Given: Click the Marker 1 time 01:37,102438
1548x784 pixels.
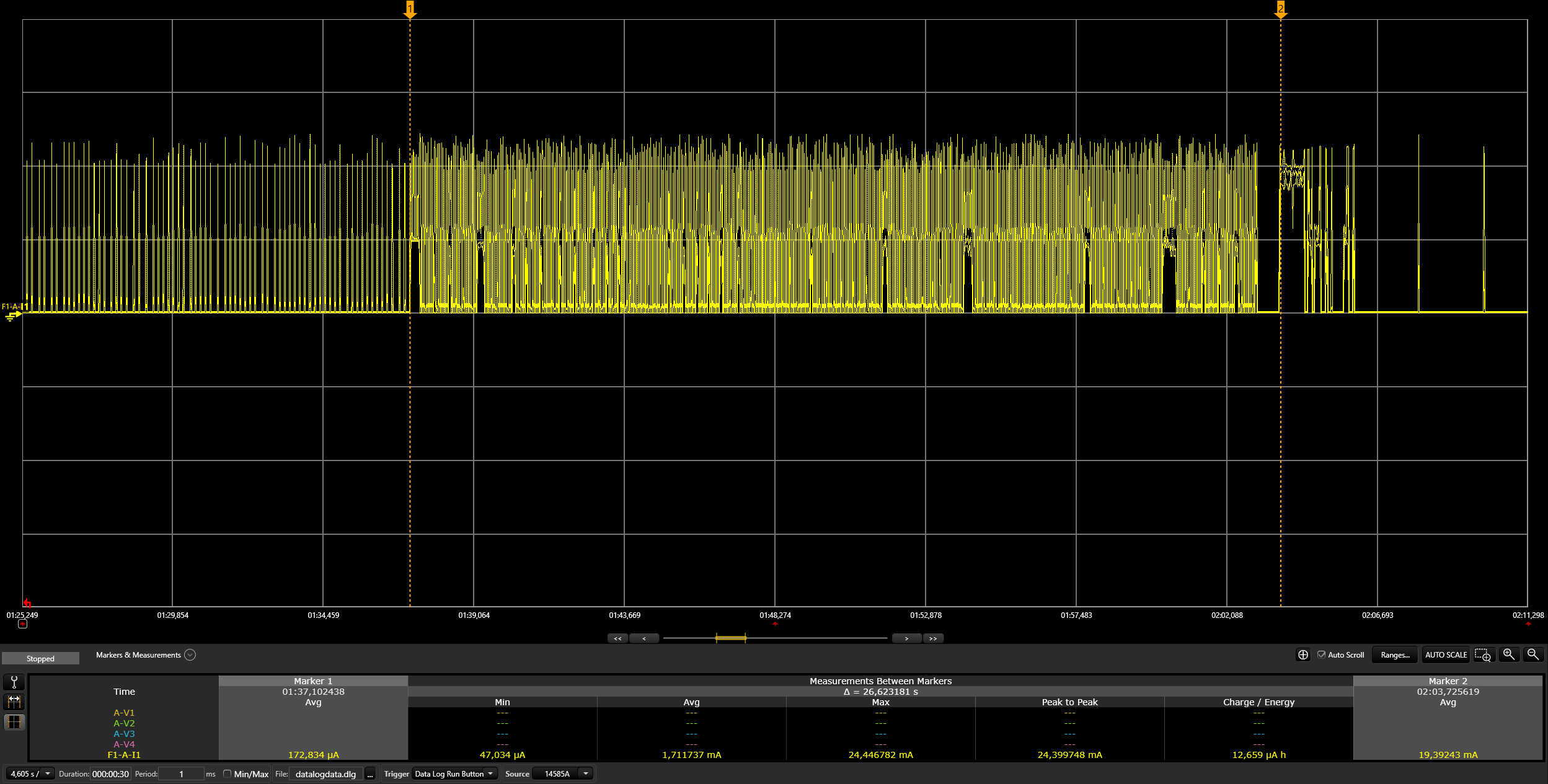Looking at the screenshot, I should [313, 692].
